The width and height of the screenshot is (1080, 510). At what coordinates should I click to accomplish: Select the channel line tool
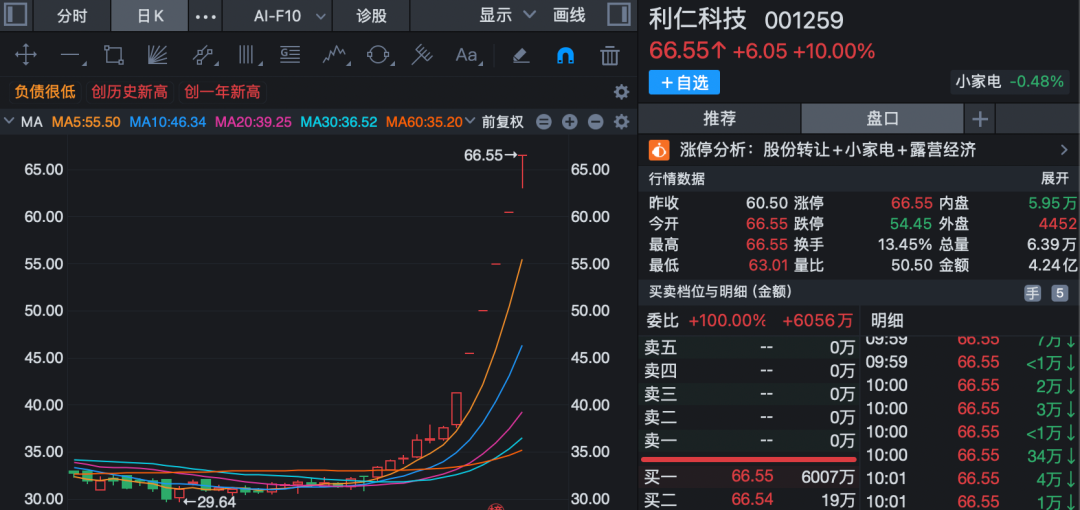pos(202,55)
